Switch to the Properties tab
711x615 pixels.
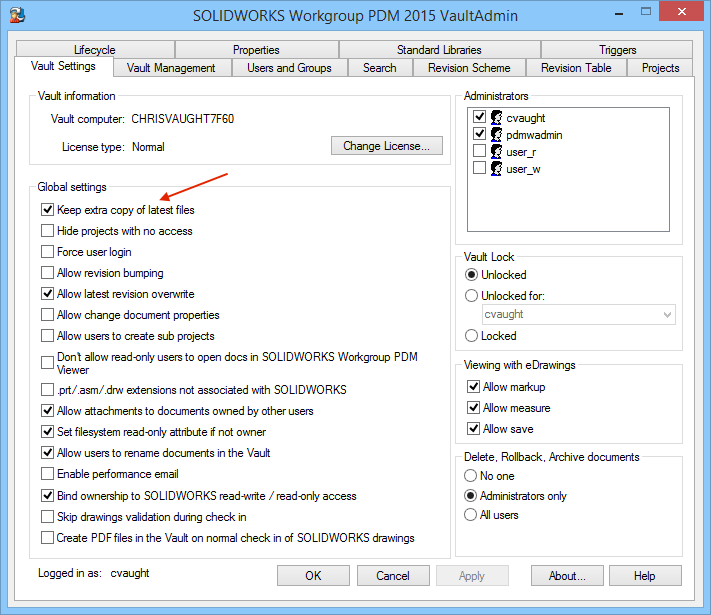click(x=257, y=49)
